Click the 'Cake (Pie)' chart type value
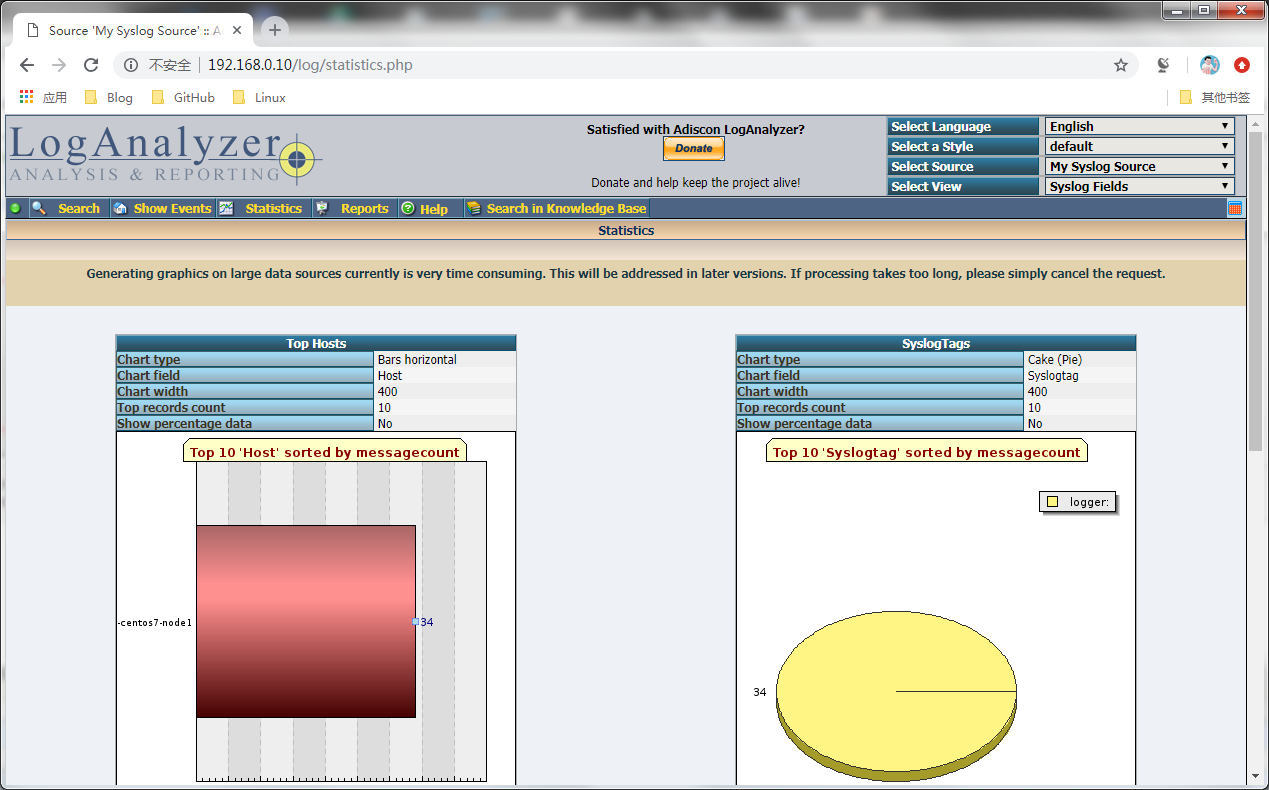Screen dimensions: 1269x790 [x=1055, y=359]
